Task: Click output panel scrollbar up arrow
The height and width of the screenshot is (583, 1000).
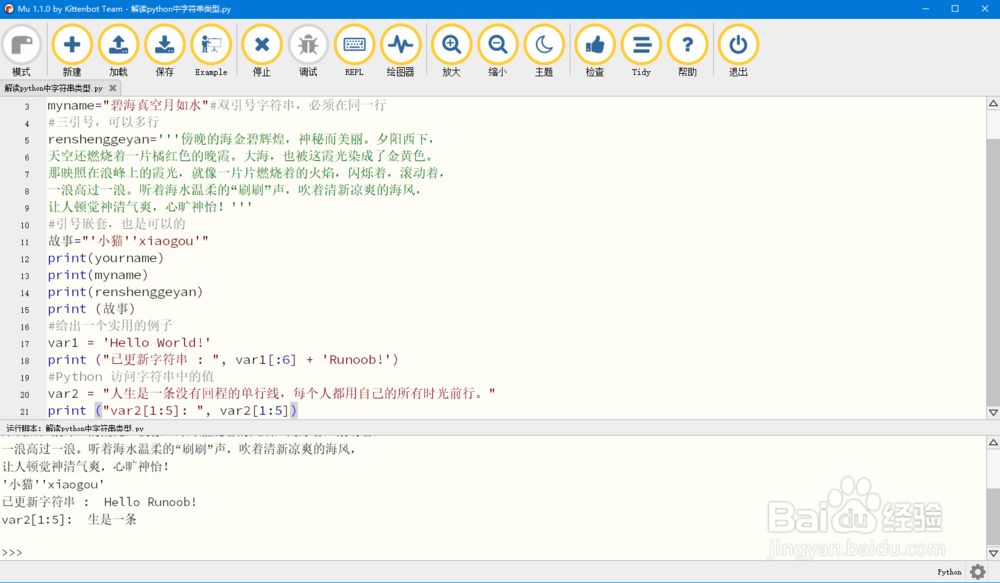Action: (x=993, y=442)
